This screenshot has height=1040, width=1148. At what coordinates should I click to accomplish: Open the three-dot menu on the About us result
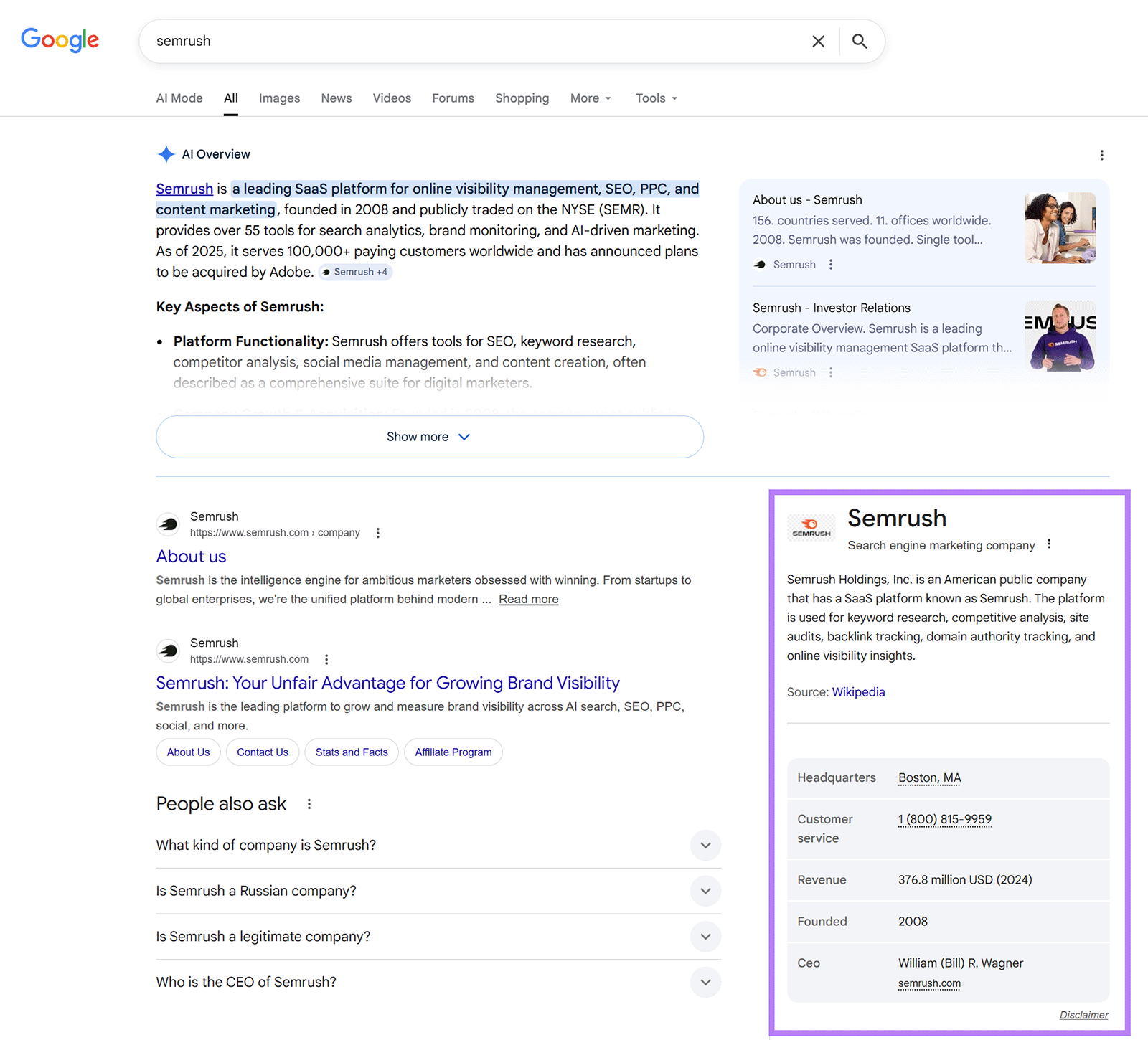click(377, 532)
